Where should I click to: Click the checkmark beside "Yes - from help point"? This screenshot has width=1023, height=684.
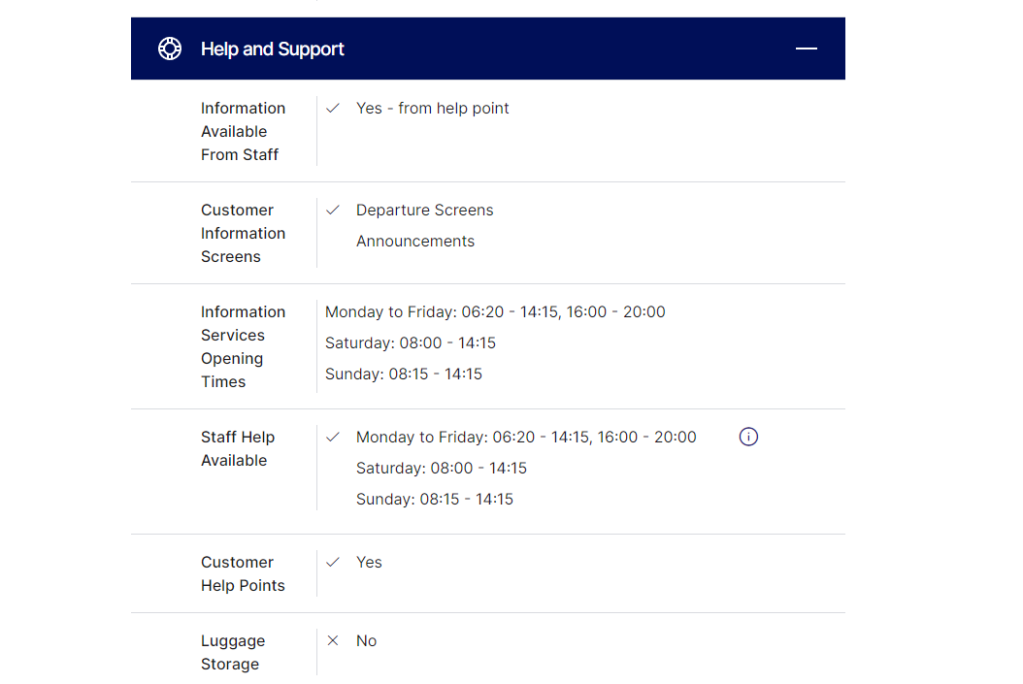click(x=333, y=108)
